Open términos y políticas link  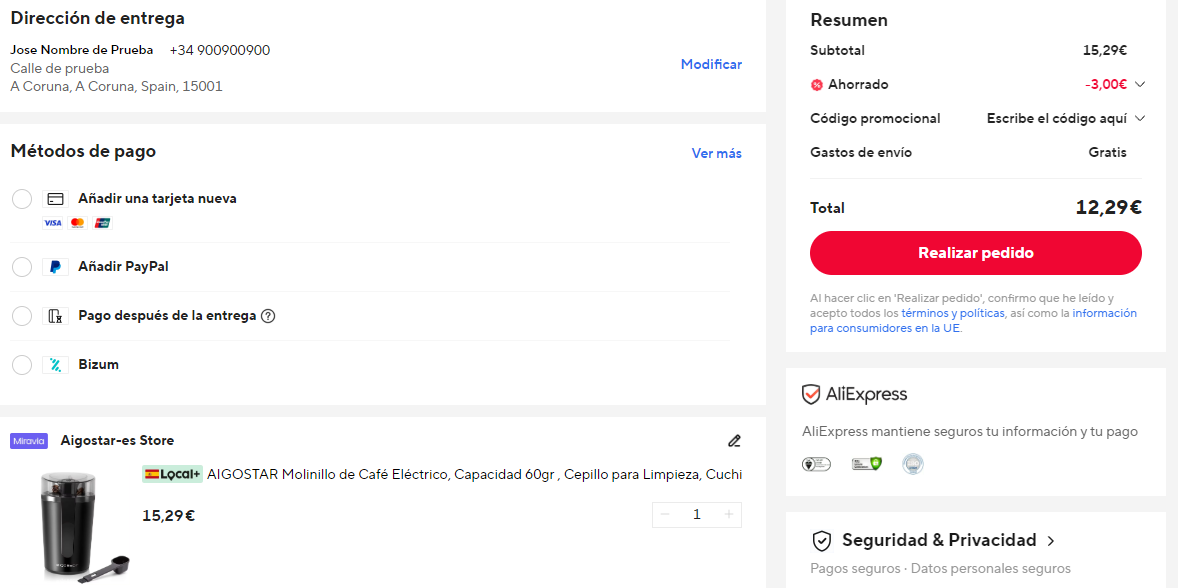click(x=953, y=313)
